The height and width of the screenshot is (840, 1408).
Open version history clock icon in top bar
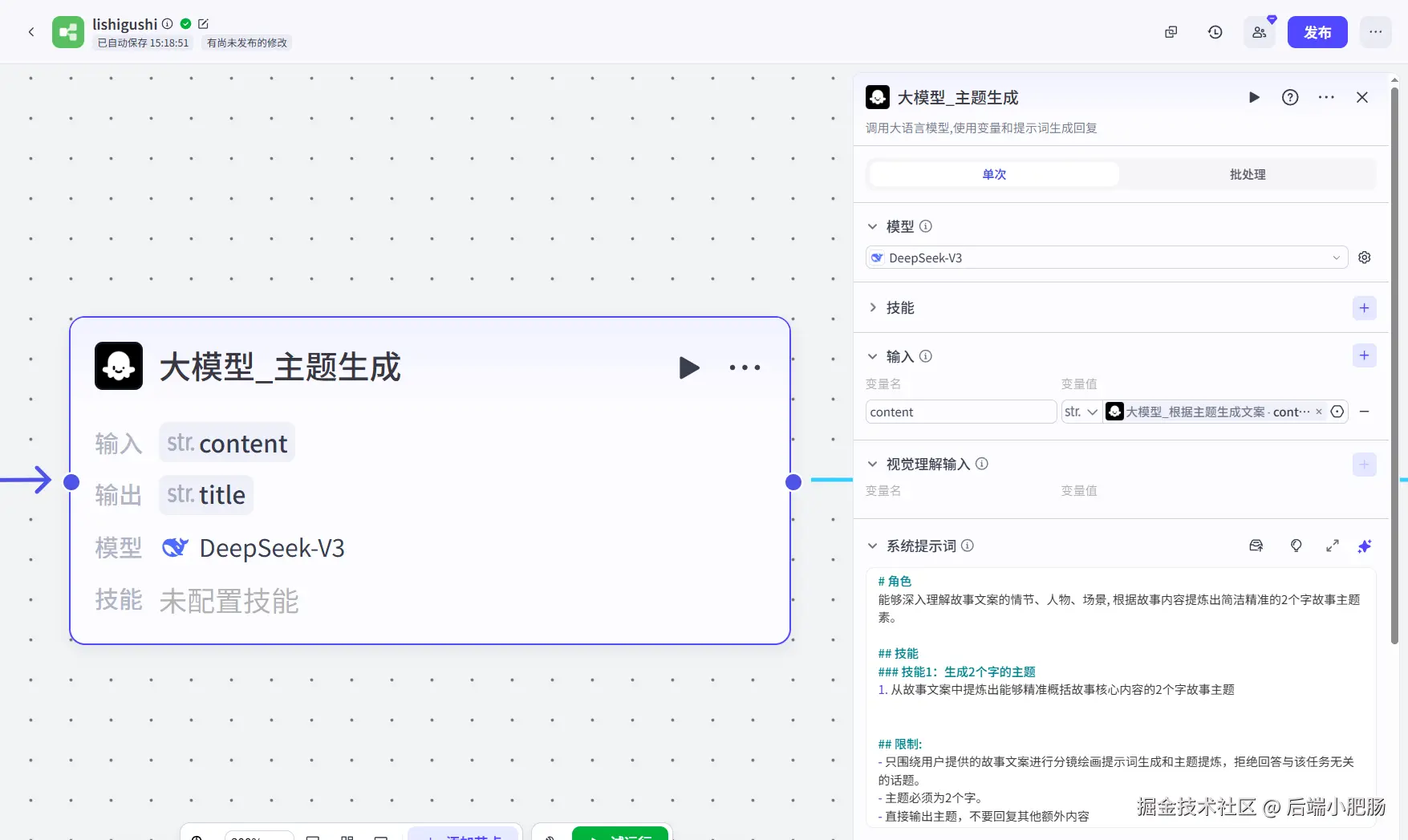(1215, 32)
